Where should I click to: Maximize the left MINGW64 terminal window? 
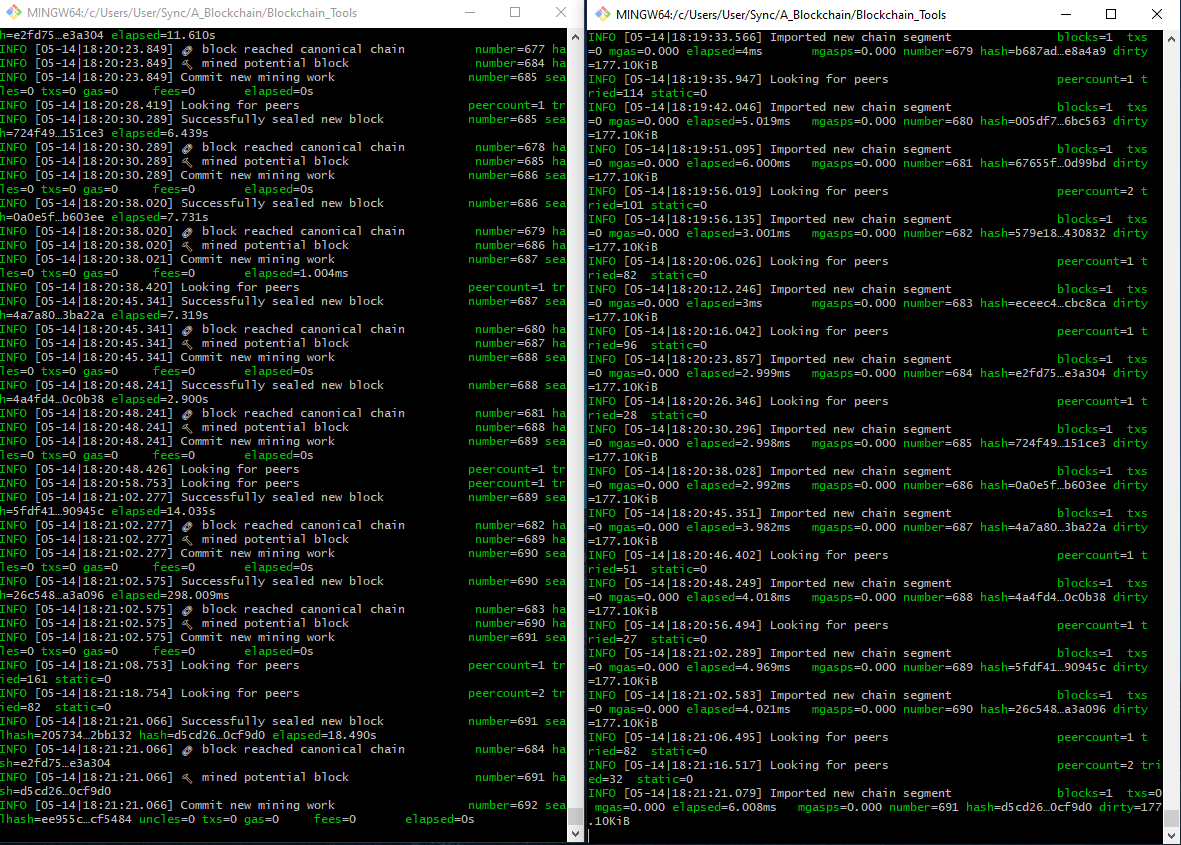tap(515, 13)
